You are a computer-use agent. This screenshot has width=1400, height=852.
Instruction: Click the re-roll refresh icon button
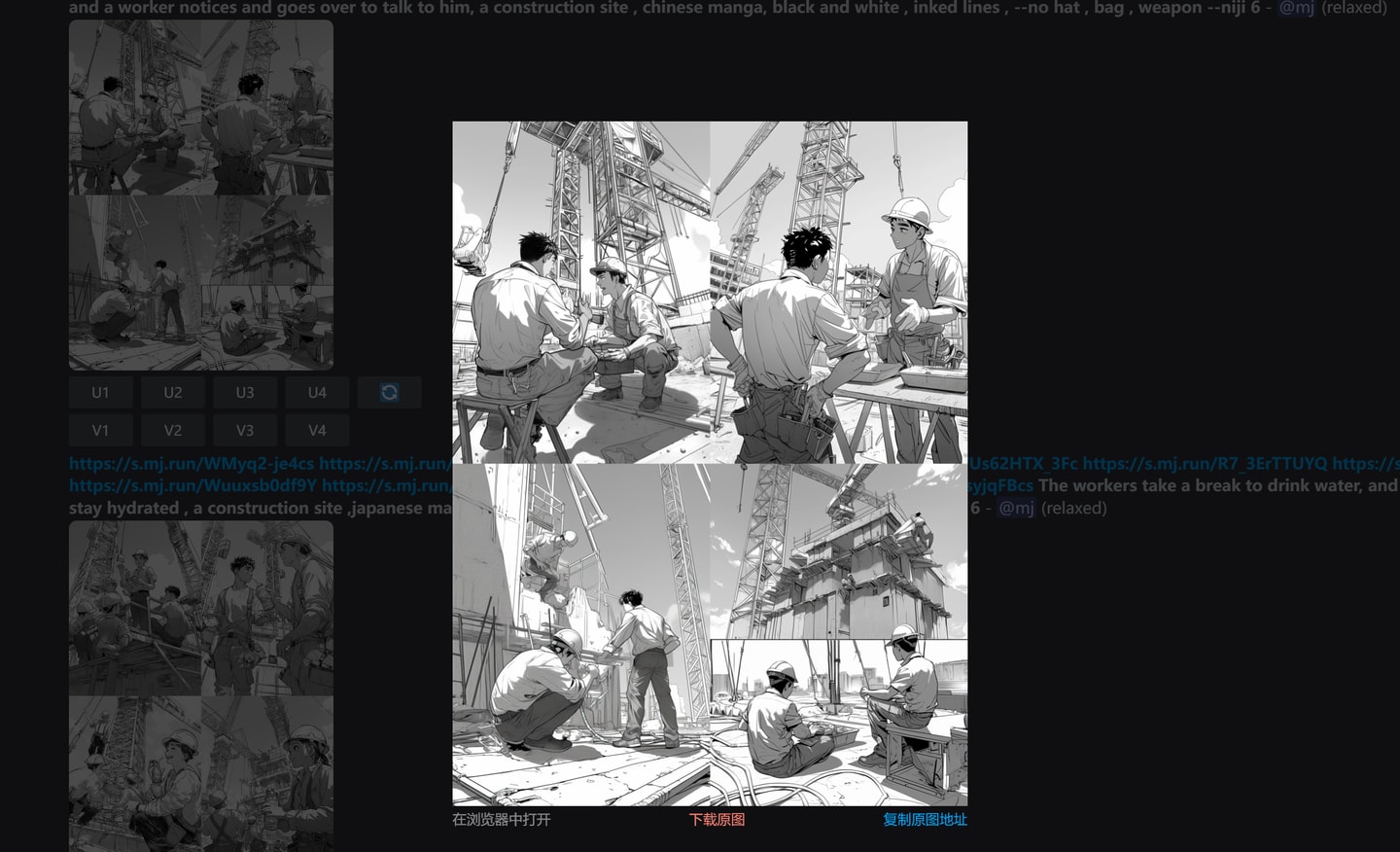pyautogui.click(x=389, y=393)
